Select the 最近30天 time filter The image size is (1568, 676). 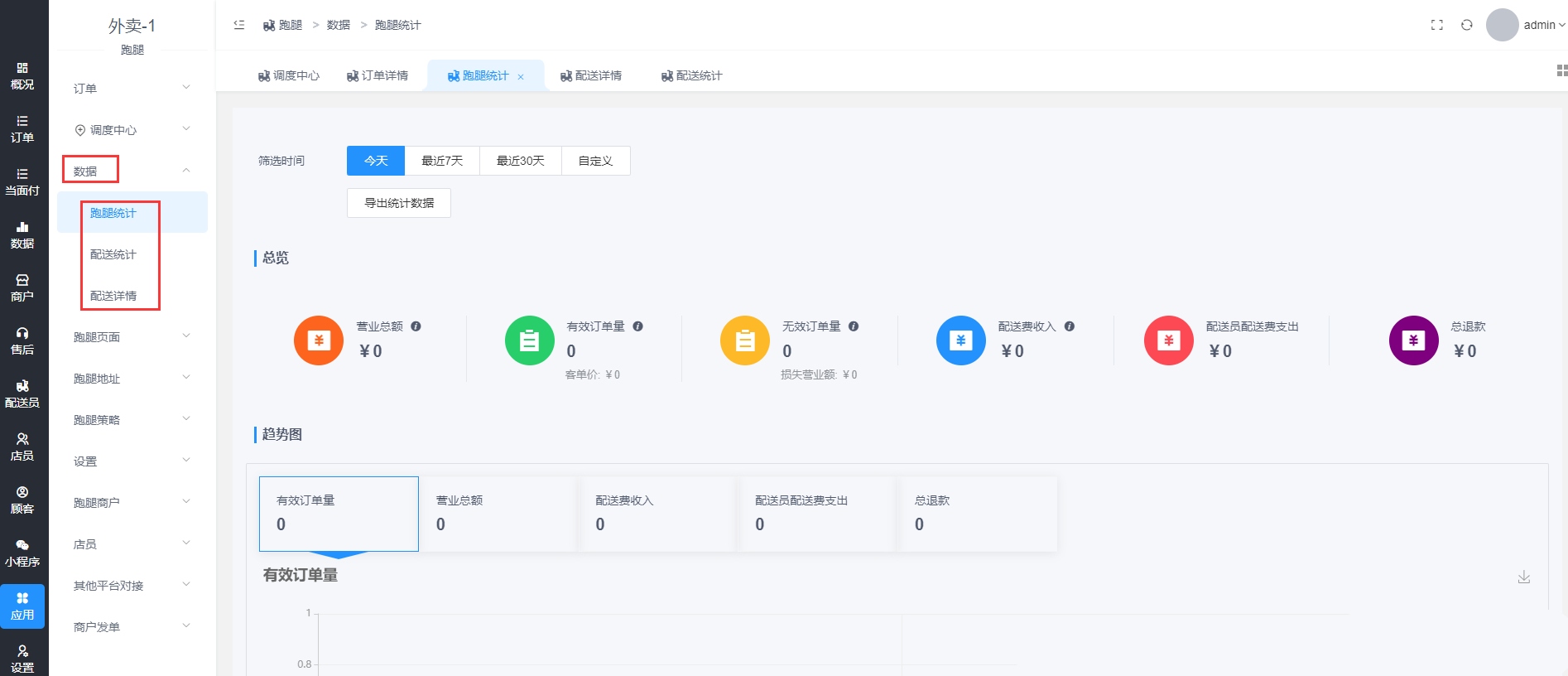pos(521,161)
